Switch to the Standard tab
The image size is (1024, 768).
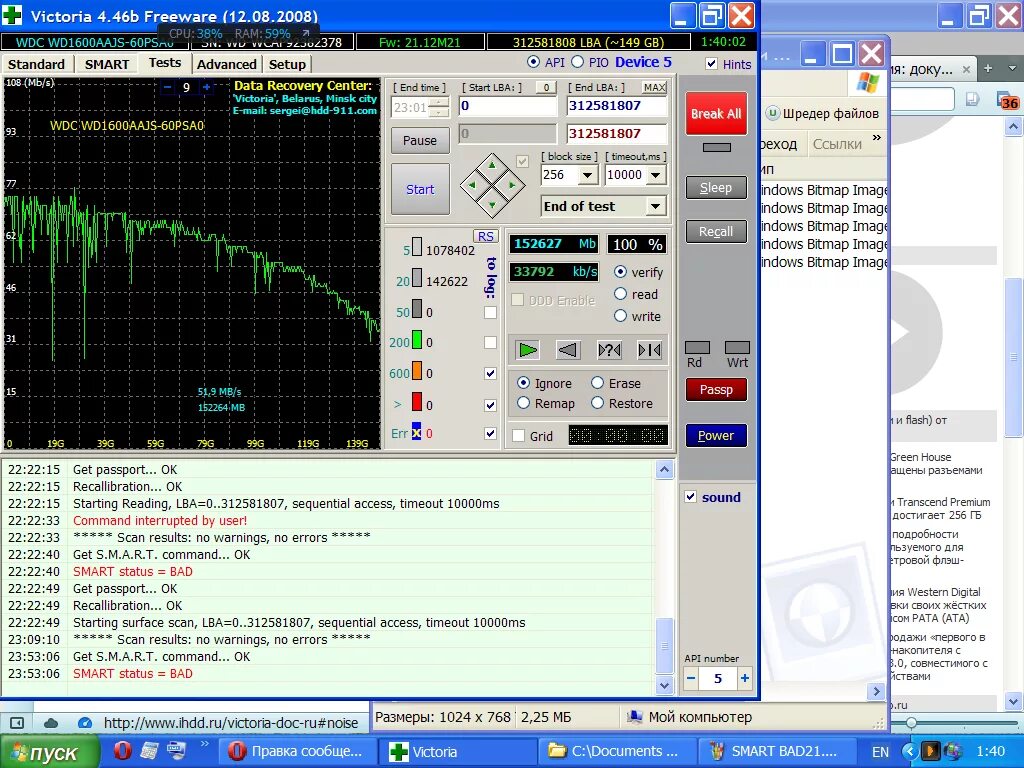click(x=36, y=64)
